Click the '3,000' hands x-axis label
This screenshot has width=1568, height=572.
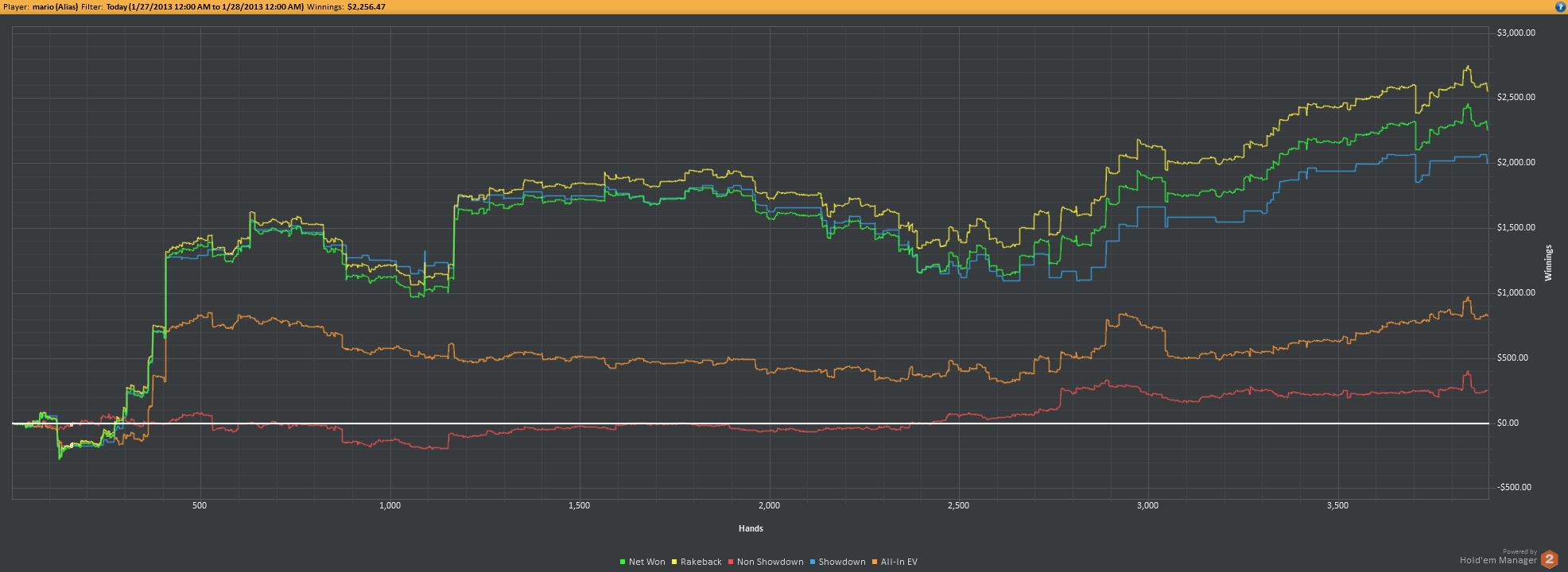pyautogui.click(x=1148, y=505)
